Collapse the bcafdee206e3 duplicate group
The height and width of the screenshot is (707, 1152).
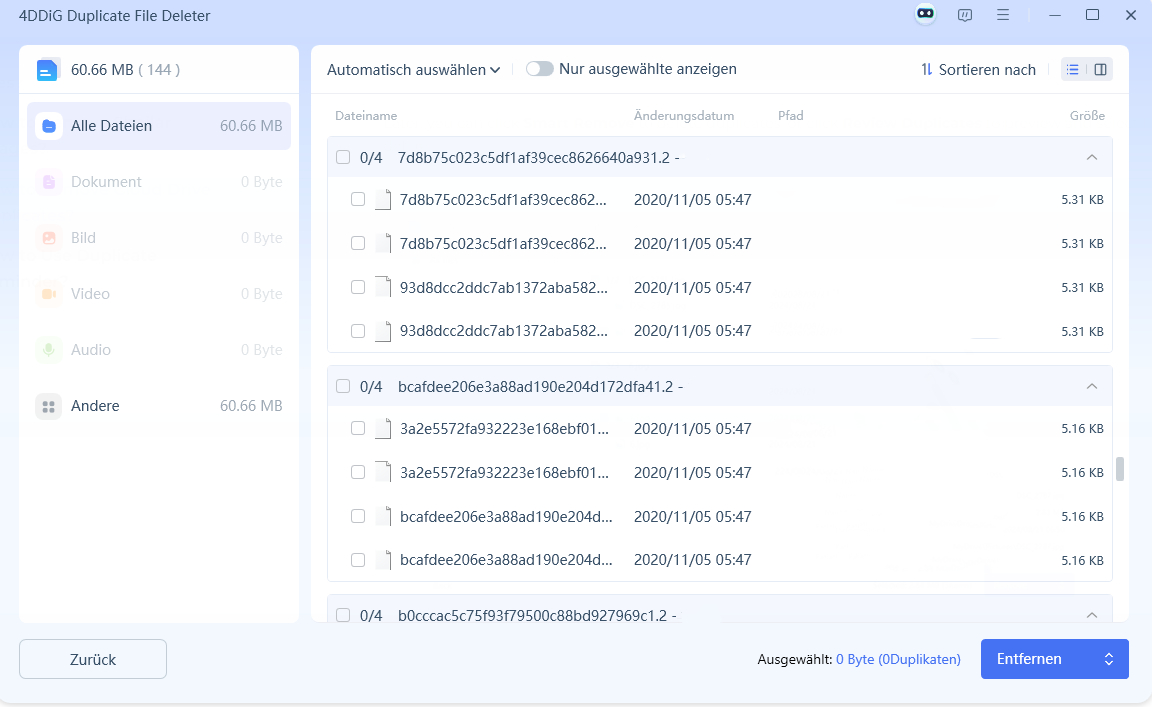point(1092,386)
